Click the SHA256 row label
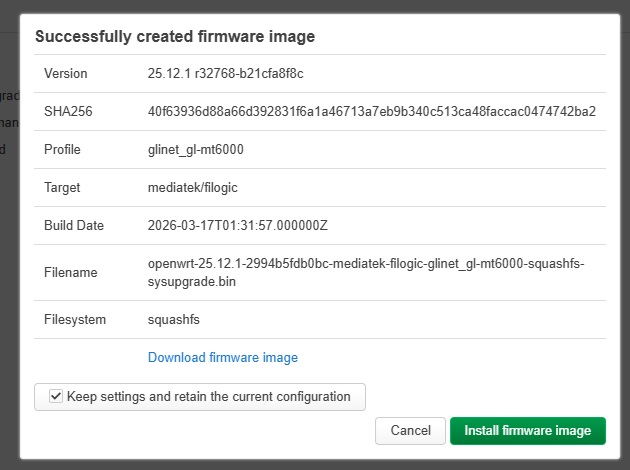This screenshot has height=470, width=630. 68,111
